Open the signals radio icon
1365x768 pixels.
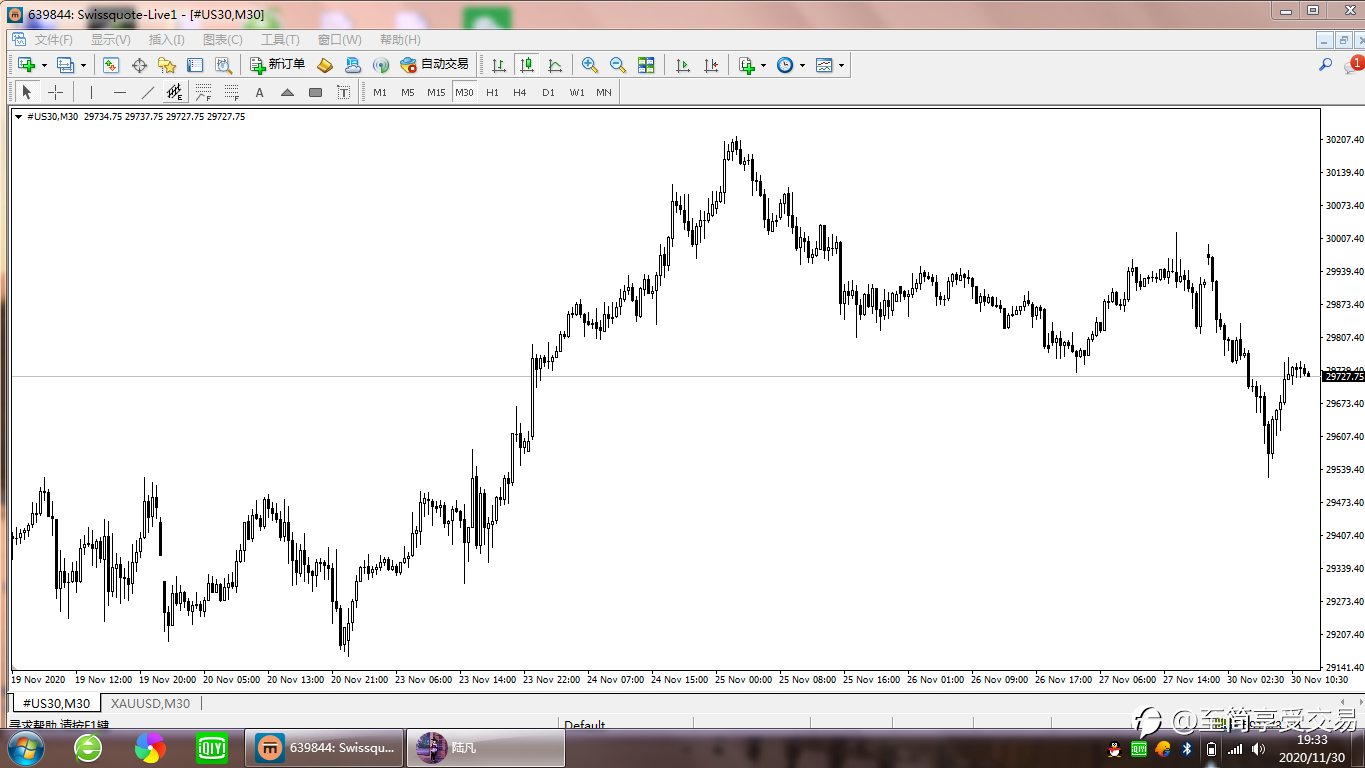pos(380,65)
